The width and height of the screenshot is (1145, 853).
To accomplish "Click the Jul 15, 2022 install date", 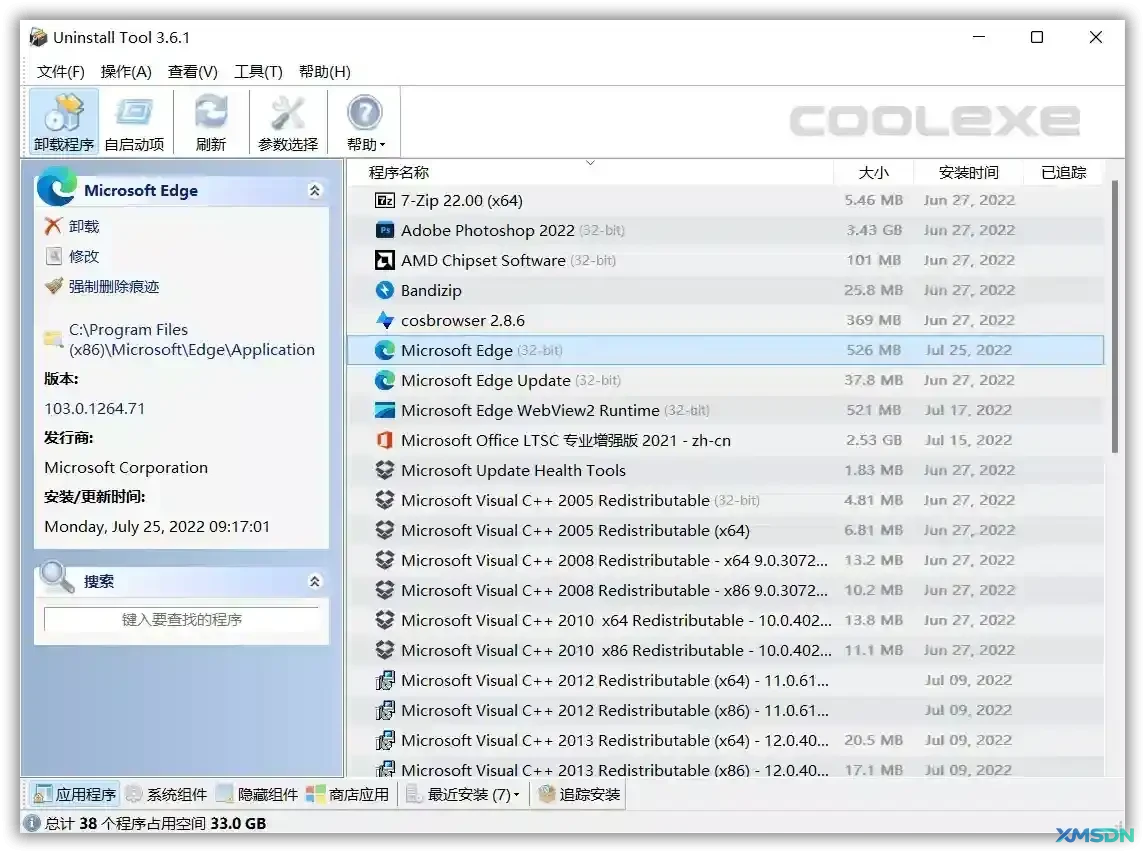I will (968, 440).
